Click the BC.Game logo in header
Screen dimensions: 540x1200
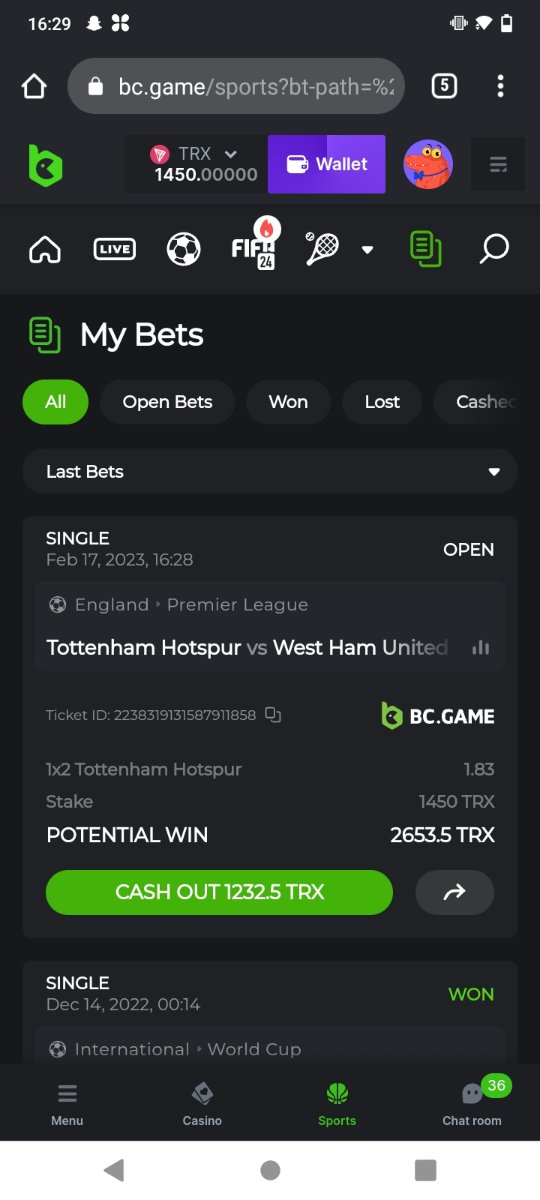[45, 165]
